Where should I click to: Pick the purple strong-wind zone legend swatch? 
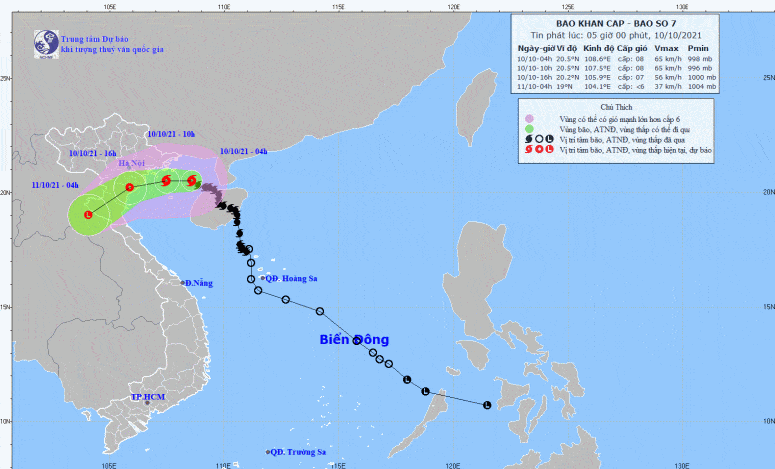(528, 117)
